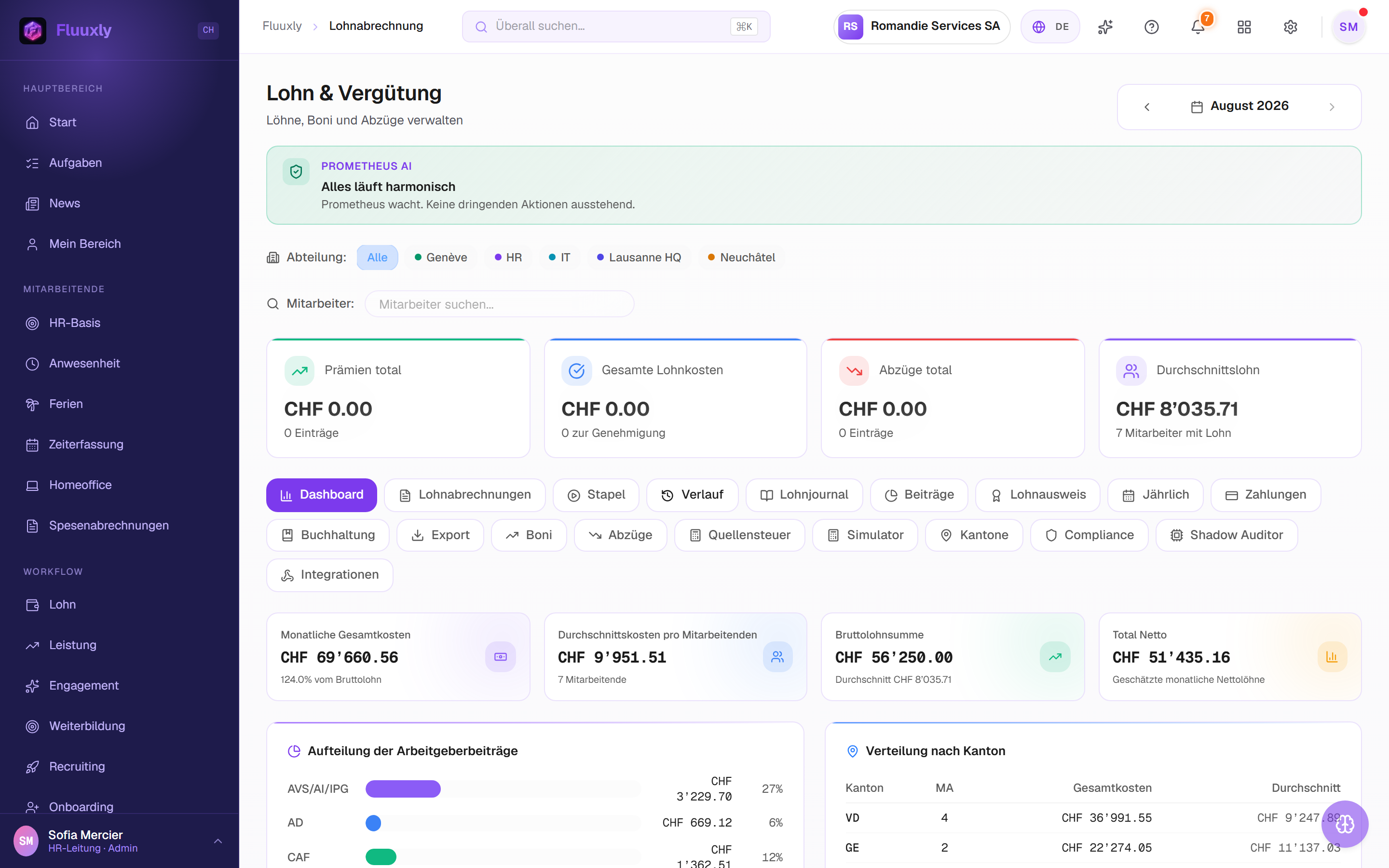Filter by IT department
Image resolution: width=1389 pixels, height=868 pixels.
(559, 257)
